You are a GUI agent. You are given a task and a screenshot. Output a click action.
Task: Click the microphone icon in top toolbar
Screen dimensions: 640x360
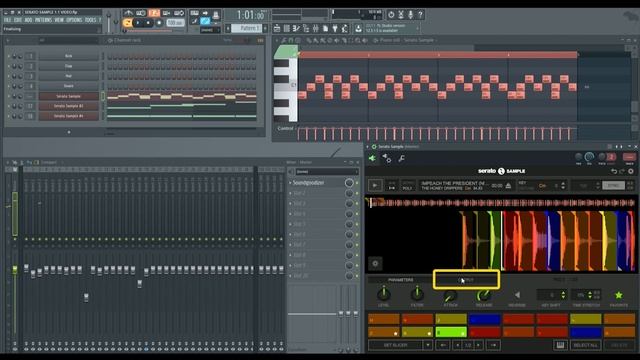pyautogui.click(x=411, y=15)
